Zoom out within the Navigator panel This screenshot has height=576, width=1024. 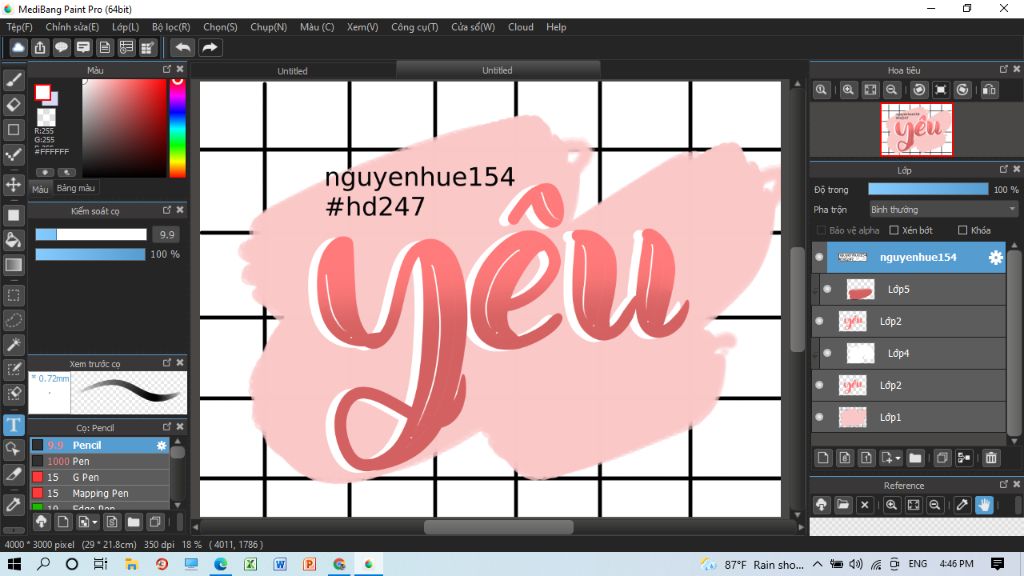click(891, 90)
